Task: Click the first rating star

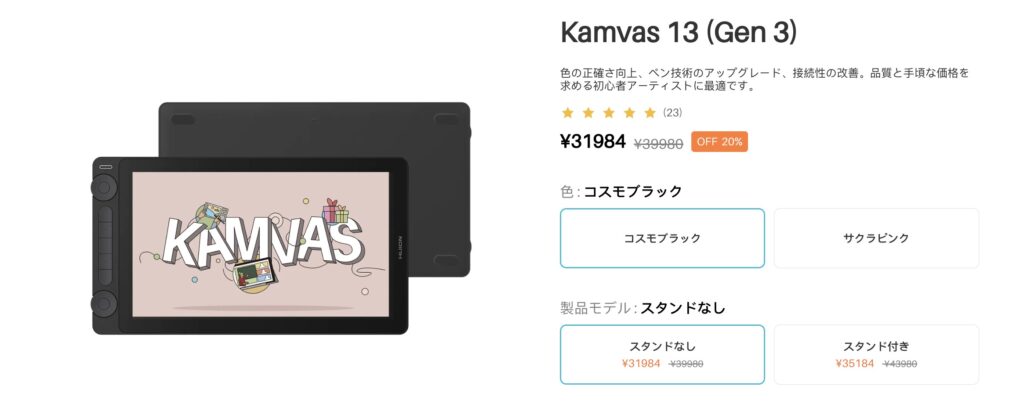Action: click(568, 112)
